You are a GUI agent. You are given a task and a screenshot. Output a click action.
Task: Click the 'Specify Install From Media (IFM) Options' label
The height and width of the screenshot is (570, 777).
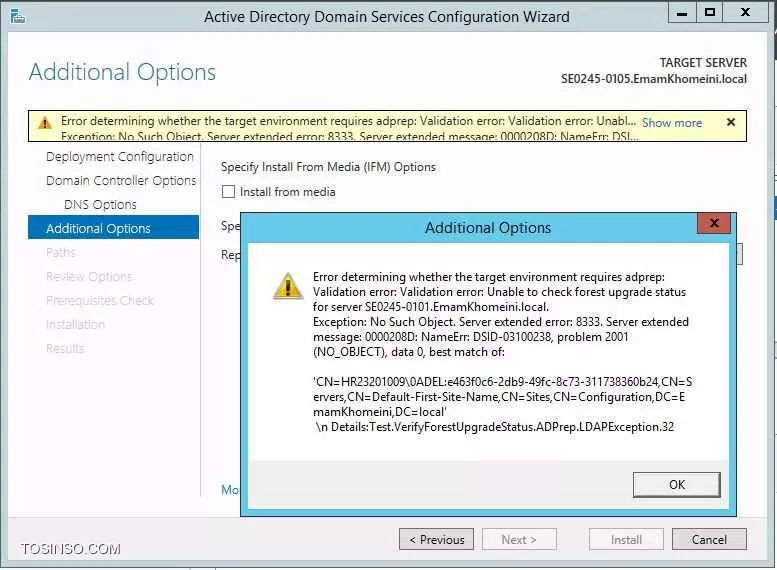point(328,167)
